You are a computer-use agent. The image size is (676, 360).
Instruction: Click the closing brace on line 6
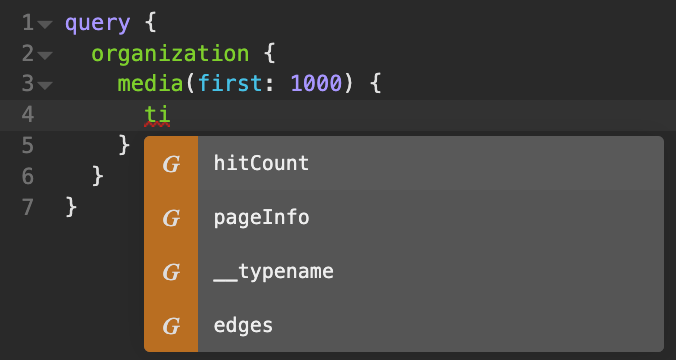pyautogui.click(x=97, y=176)
